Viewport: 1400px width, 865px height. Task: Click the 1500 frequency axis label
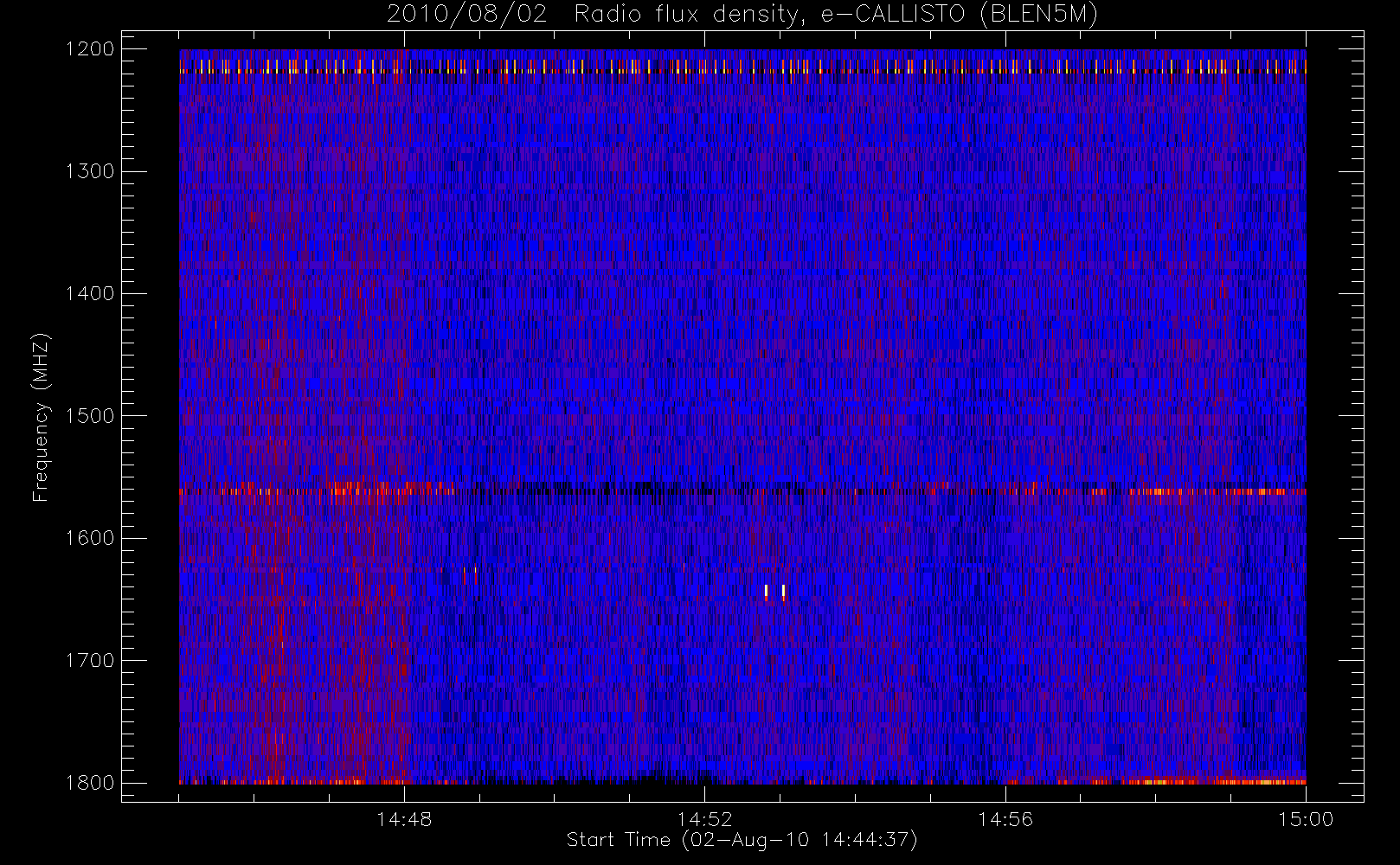[x=90, y=416]
